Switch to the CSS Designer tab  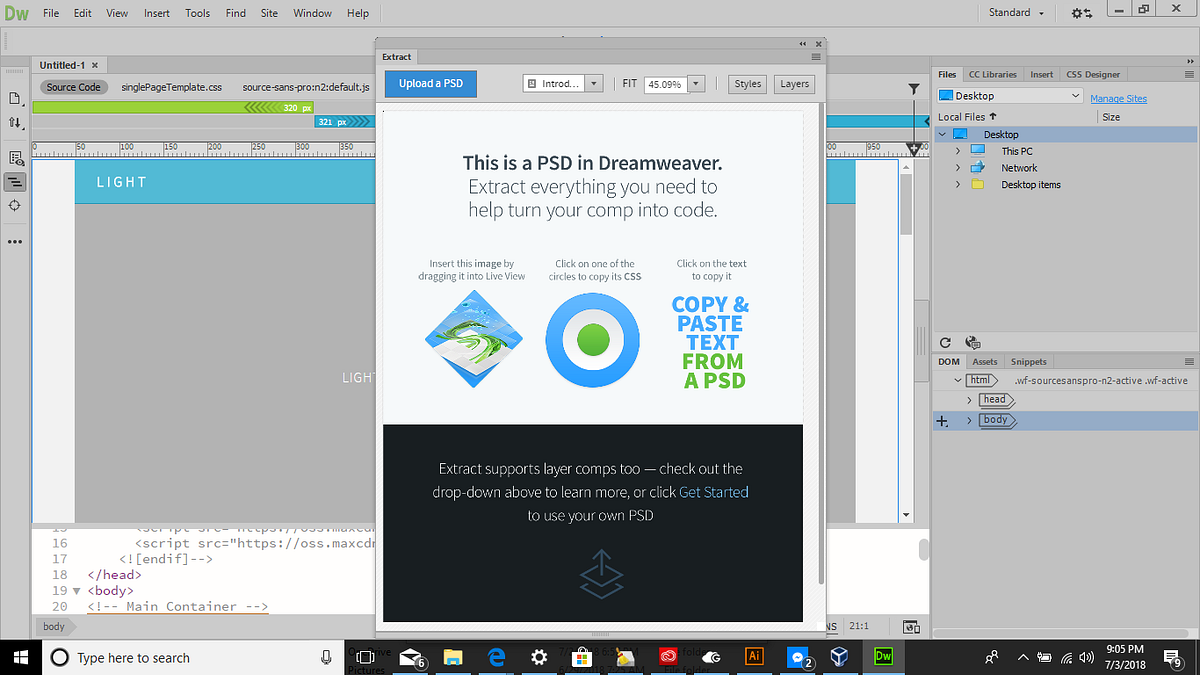[x=1093, y=74]
